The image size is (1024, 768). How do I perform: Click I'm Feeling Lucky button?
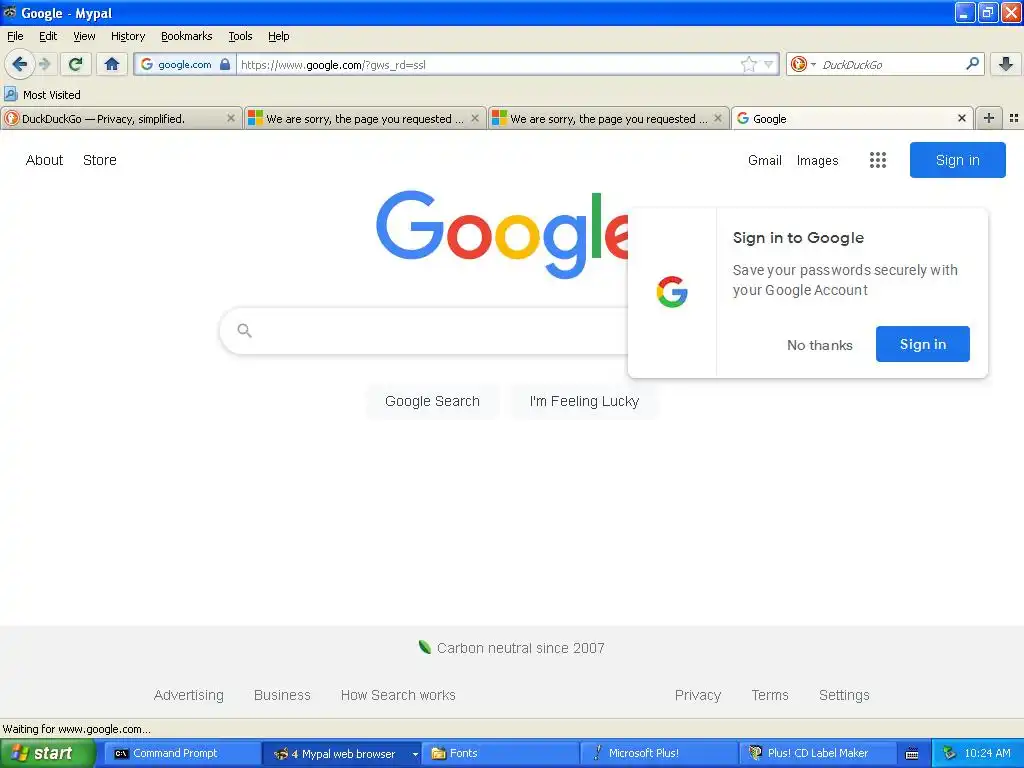click(x=584, y=401)
